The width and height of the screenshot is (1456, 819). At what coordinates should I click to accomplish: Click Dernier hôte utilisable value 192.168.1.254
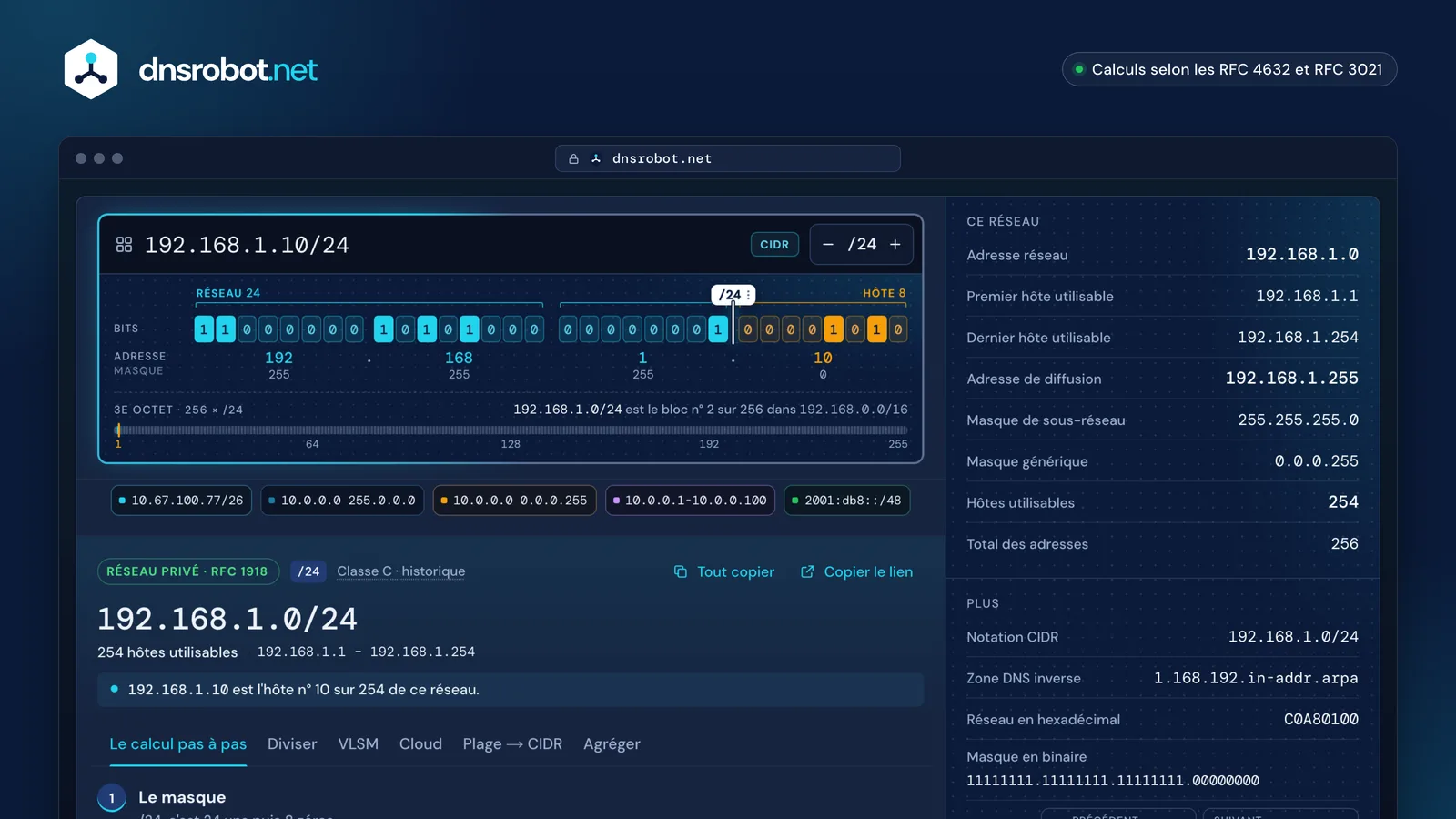[1298, 338]
